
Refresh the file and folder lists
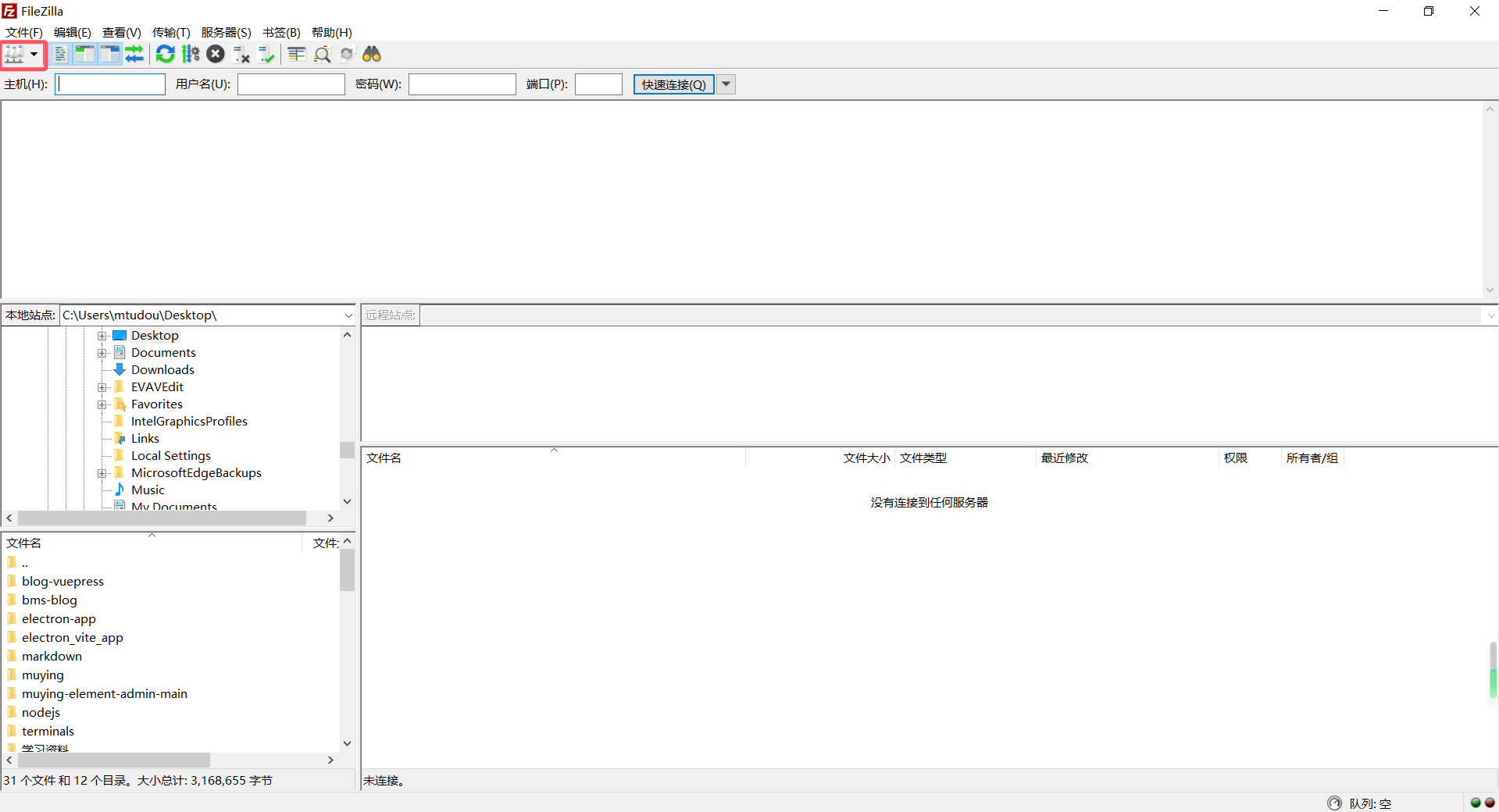tap(166, 54)
